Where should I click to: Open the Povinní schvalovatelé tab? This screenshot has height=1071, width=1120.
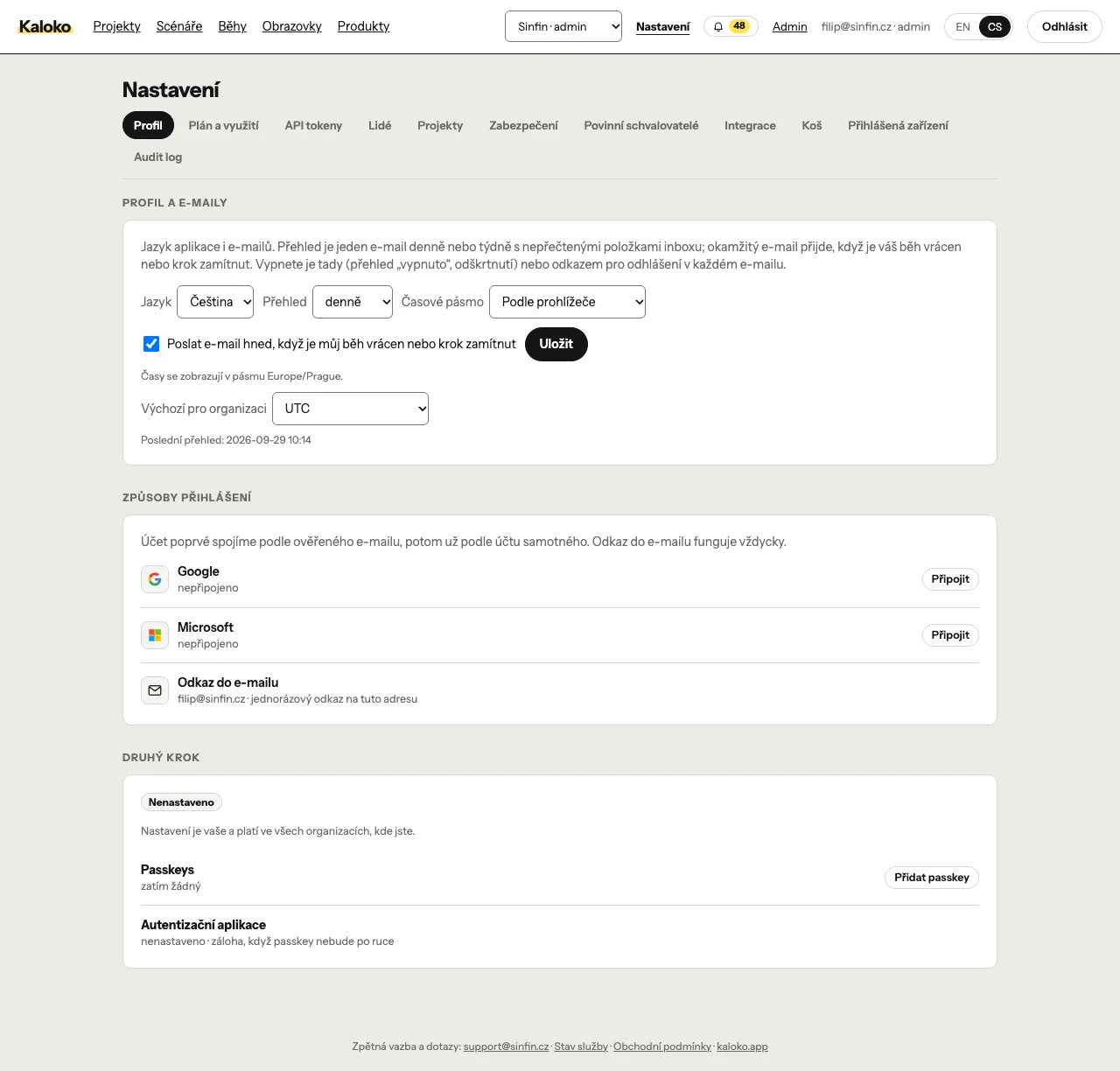click(641, 125)
